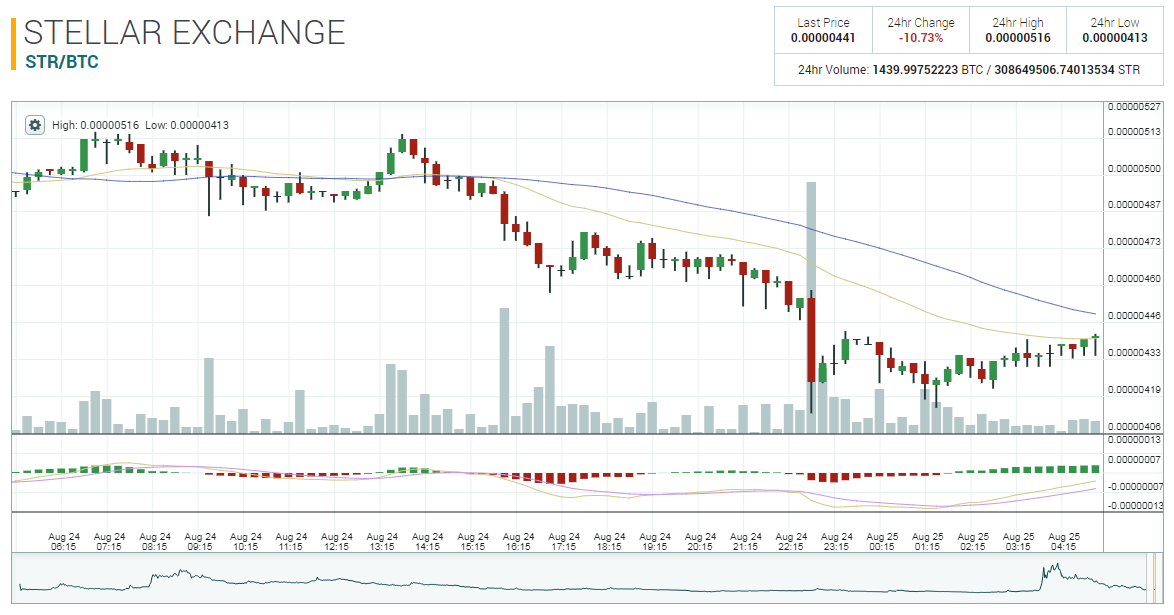Click the 0.00000500 price axis label
This screenshot has height=615, width=1174.
1134,169
